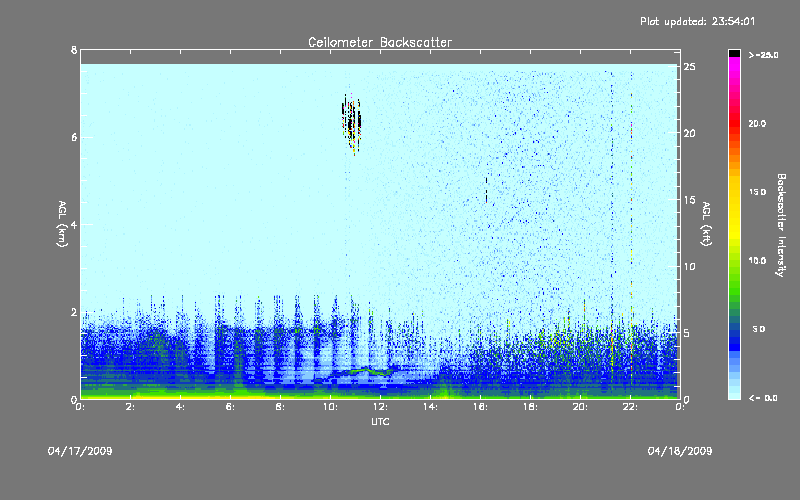Click the 'Ceilometer Backscatter' plot title
This screenshot has width=800, height=500.
click(380, 42)
